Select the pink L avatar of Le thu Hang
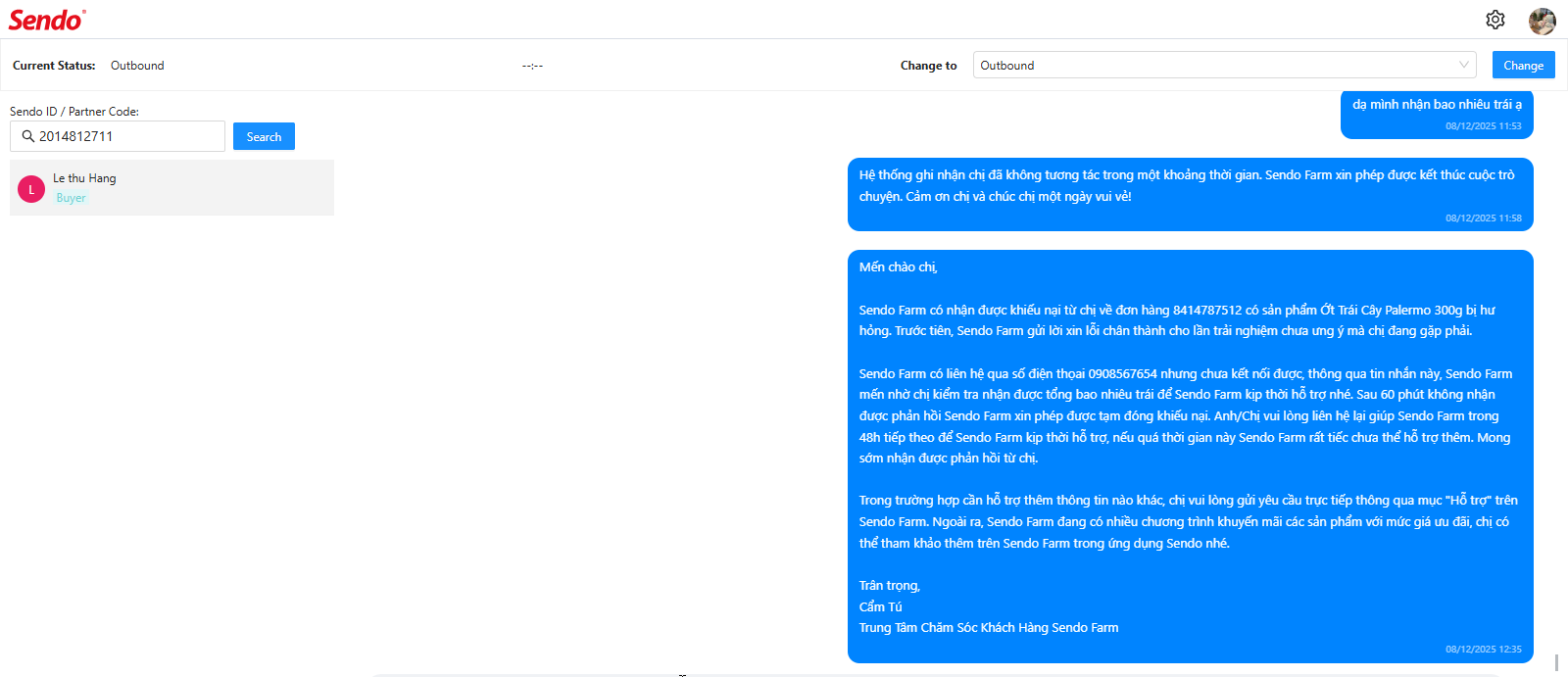 pos(31,189)
